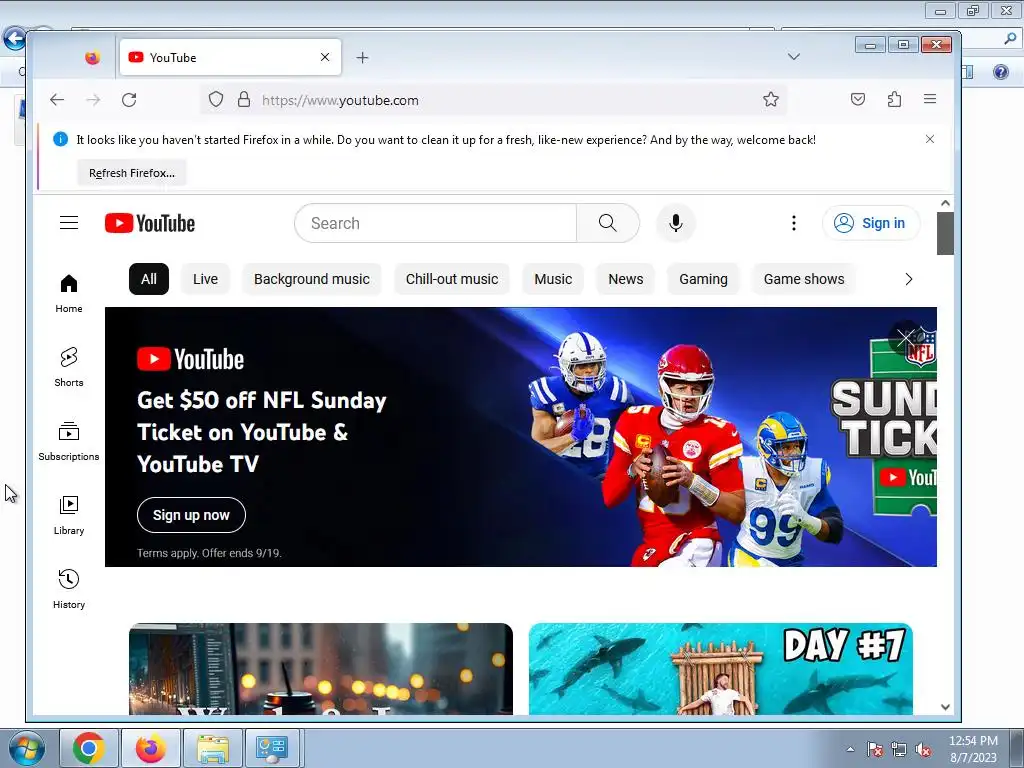The image size is (1024, 768).
Task: Open Action Center flag tray icon
Action: click(x=875, y=750)
